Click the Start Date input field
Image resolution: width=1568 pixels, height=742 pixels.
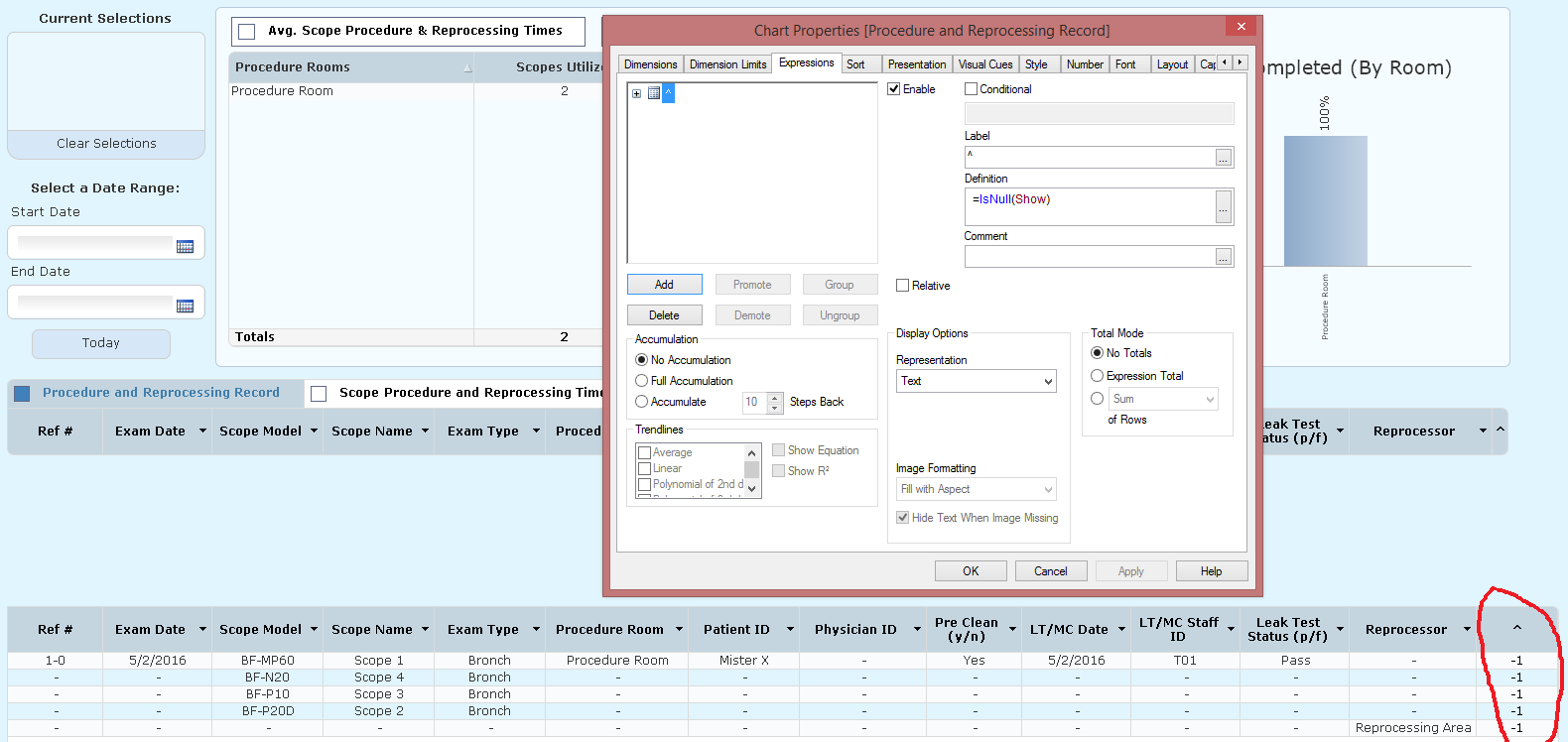(x=95, y=244)
